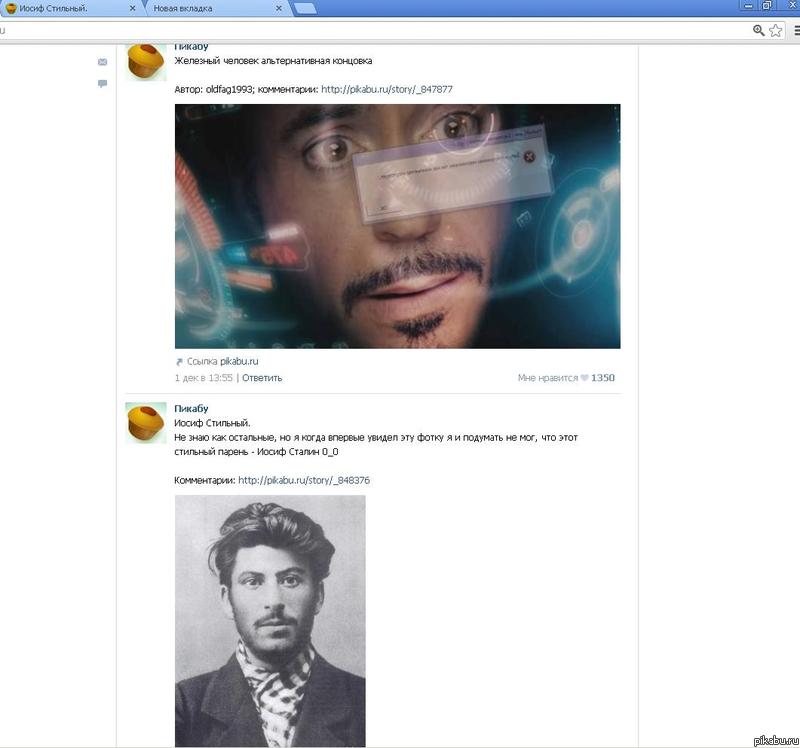
Task: Click the link arrow icon next to Ссылка
Action: coord(180,361)
